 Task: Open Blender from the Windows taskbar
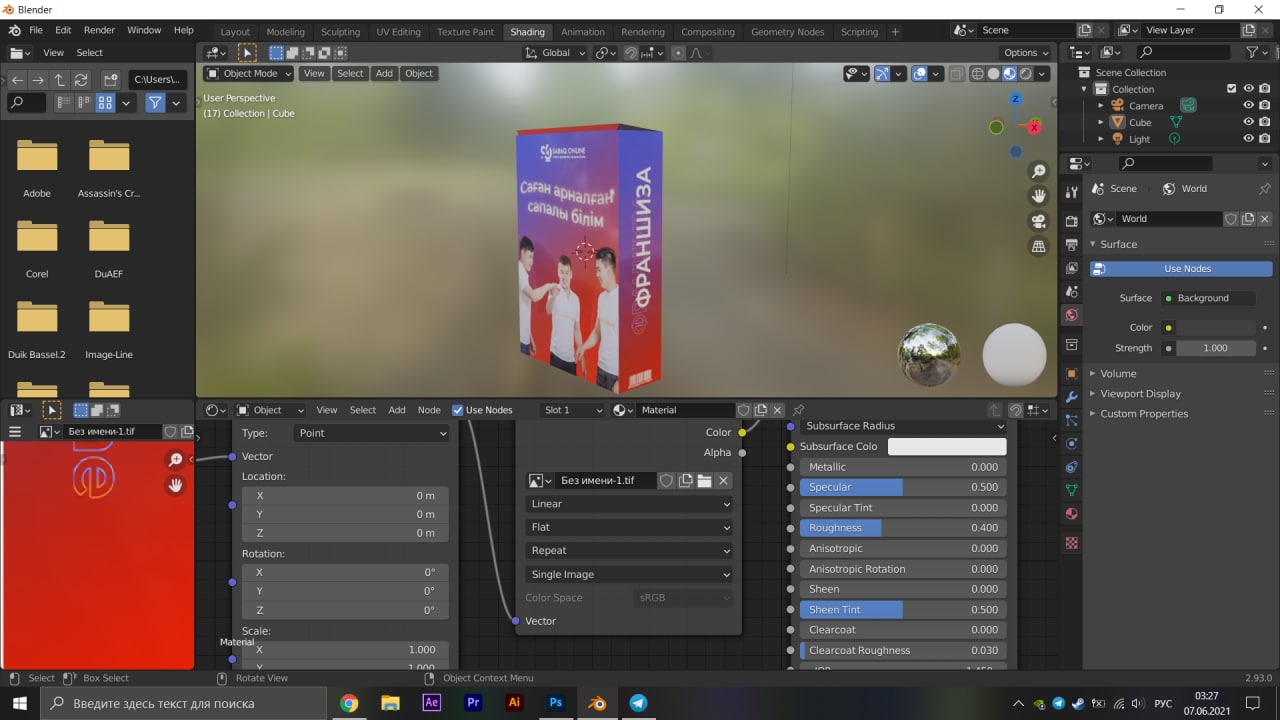(x=597, y=703)
